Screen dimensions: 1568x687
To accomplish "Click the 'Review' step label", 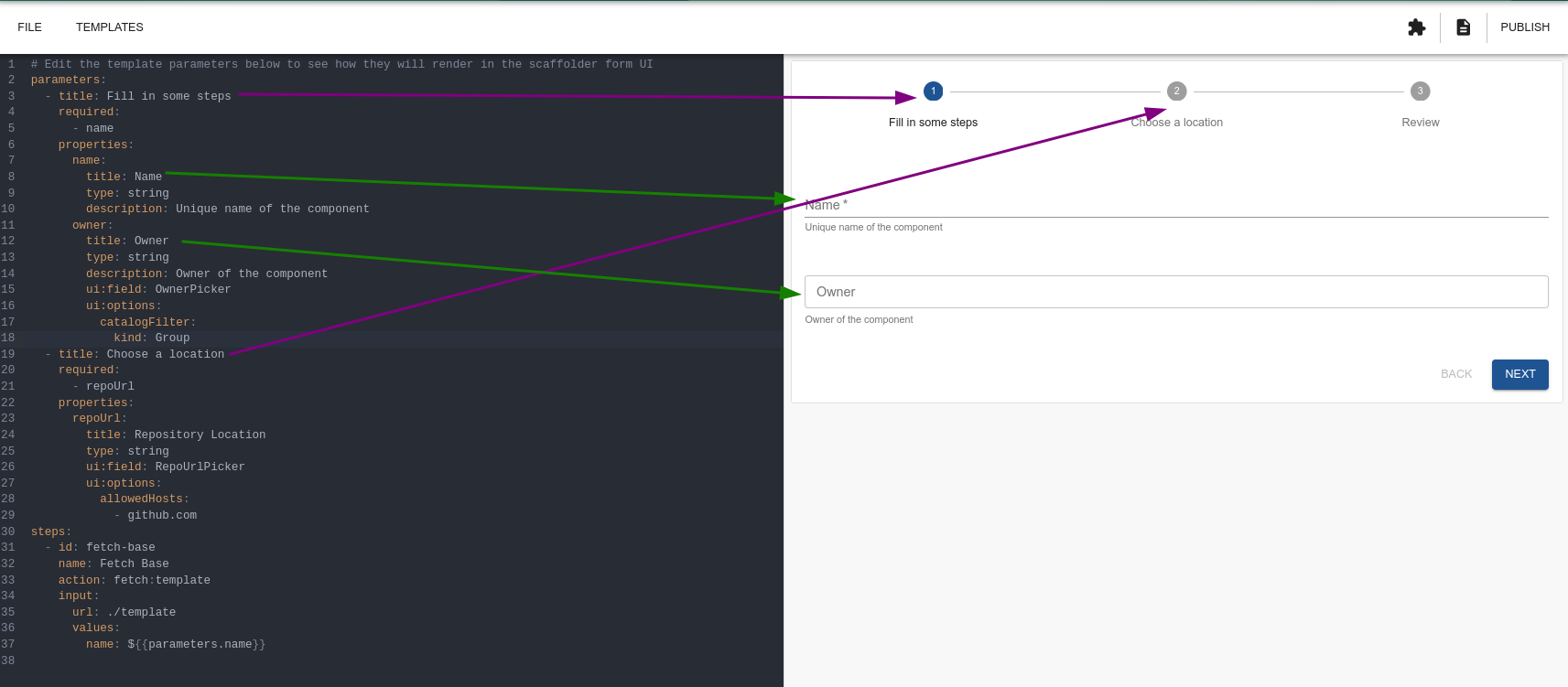I will [x=1420, y=123].
